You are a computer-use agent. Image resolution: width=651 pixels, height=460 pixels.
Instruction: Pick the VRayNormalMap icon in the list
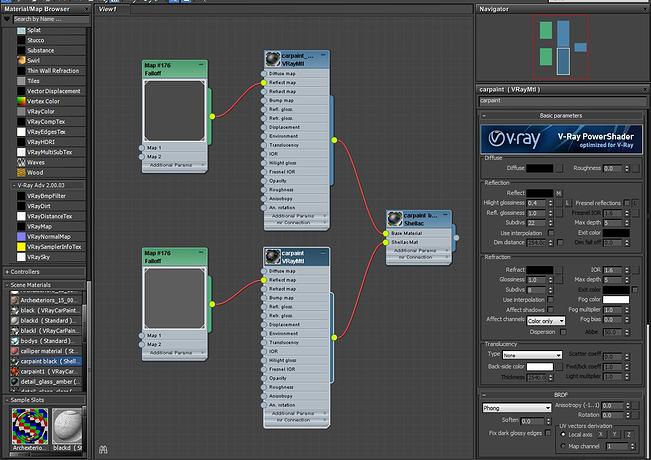point(20,238)
